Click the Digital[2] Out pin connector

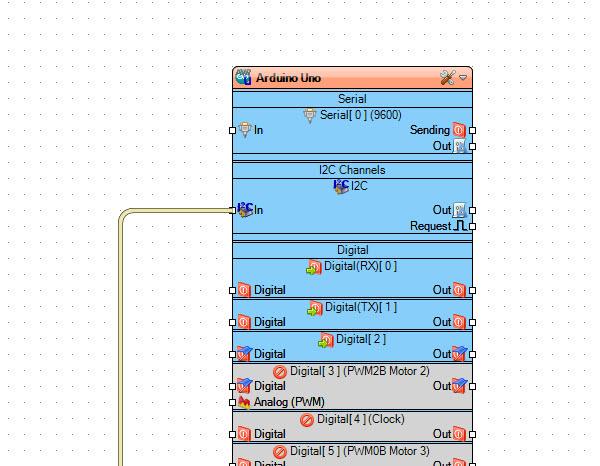pyautogui.click(x=473, y=355)
